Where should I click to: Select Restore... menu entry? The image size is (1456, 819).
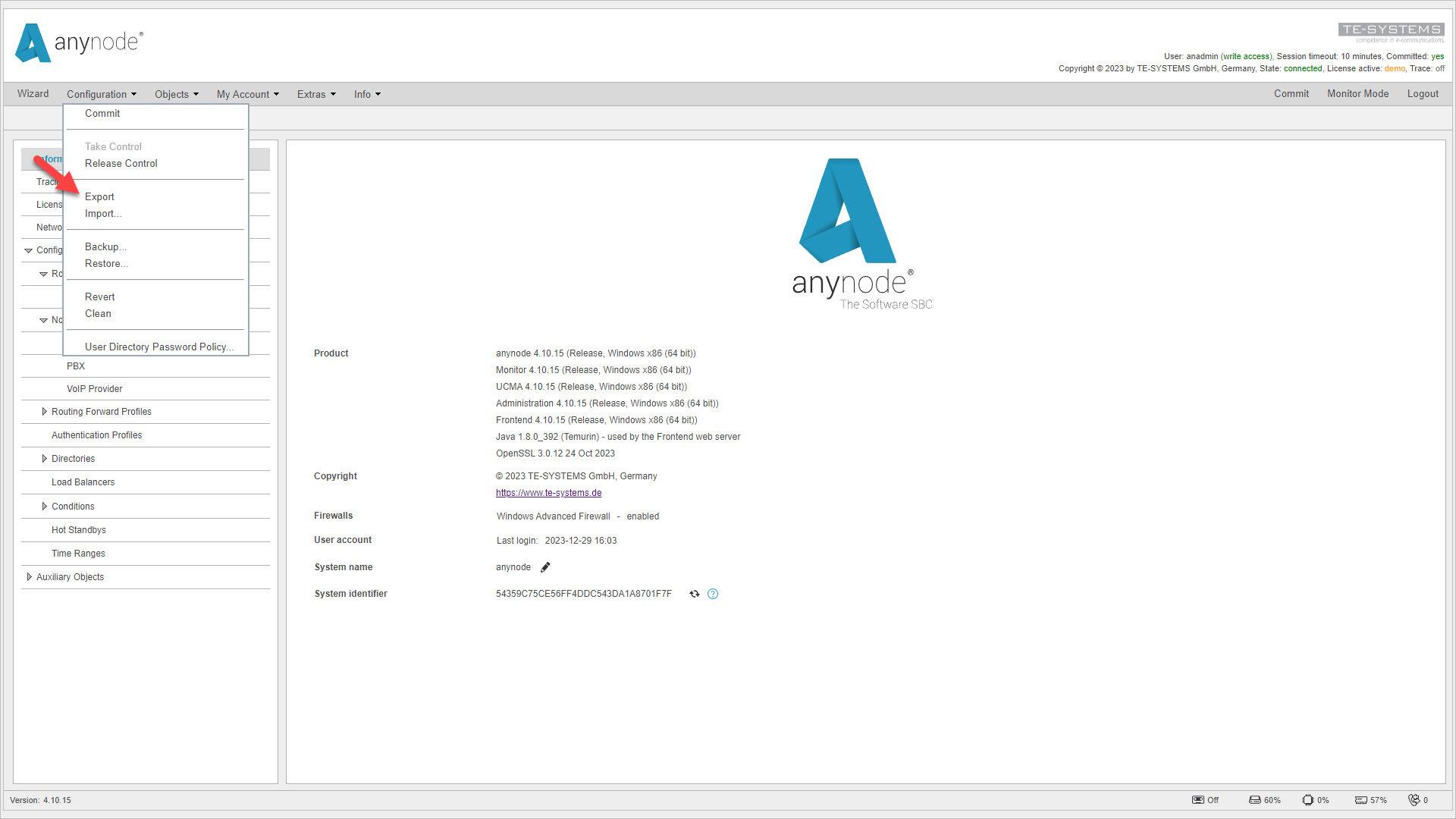pyautogui.click(x=106, y=264)
